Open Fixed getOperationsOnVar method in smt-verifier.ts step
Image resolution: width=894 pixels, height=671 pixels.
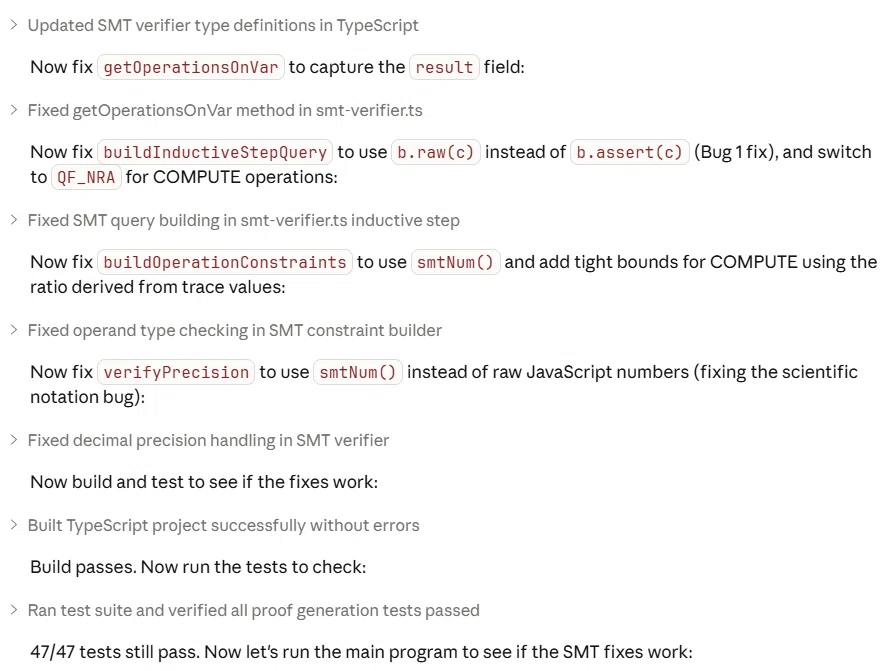(225, 111)
